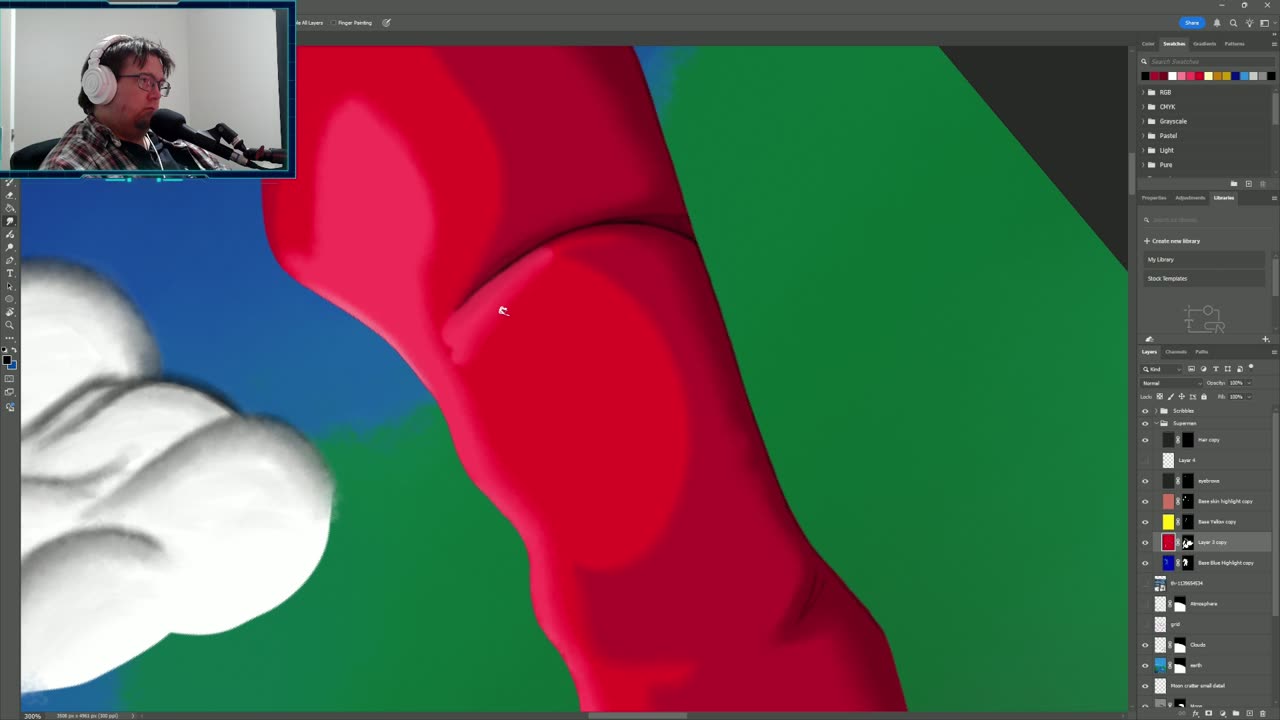Select the Path Selection tool

point(10,286)
